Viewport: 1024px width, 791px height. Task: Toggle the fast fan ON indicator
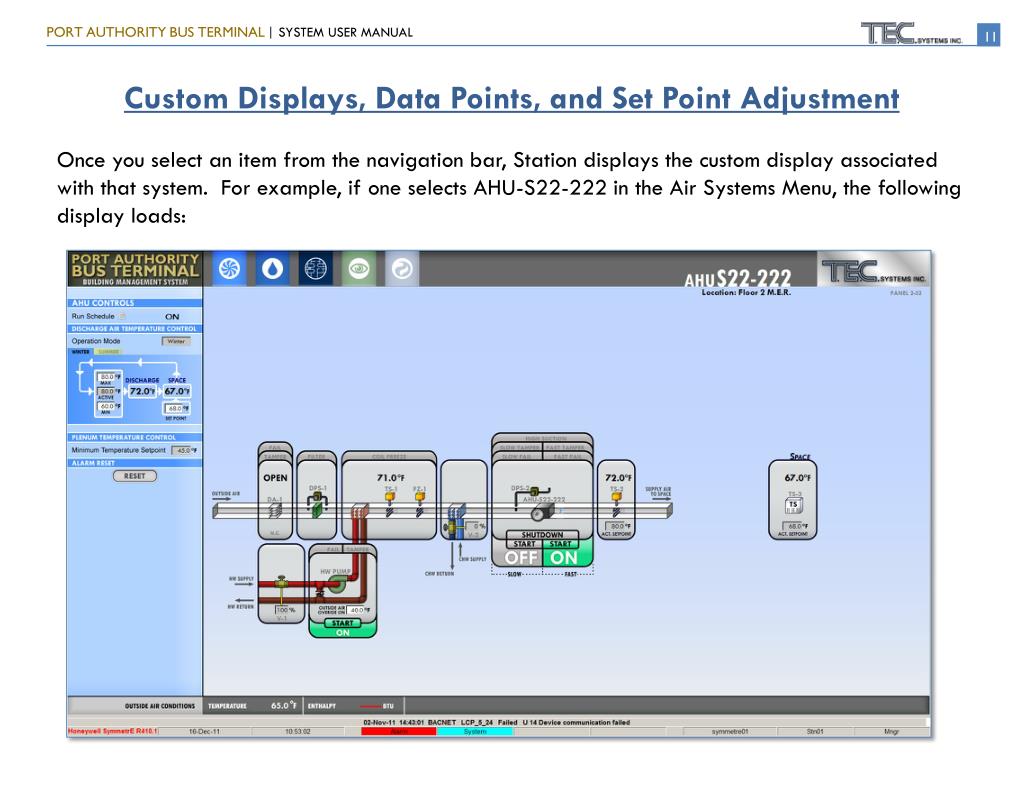pos(564,558)
